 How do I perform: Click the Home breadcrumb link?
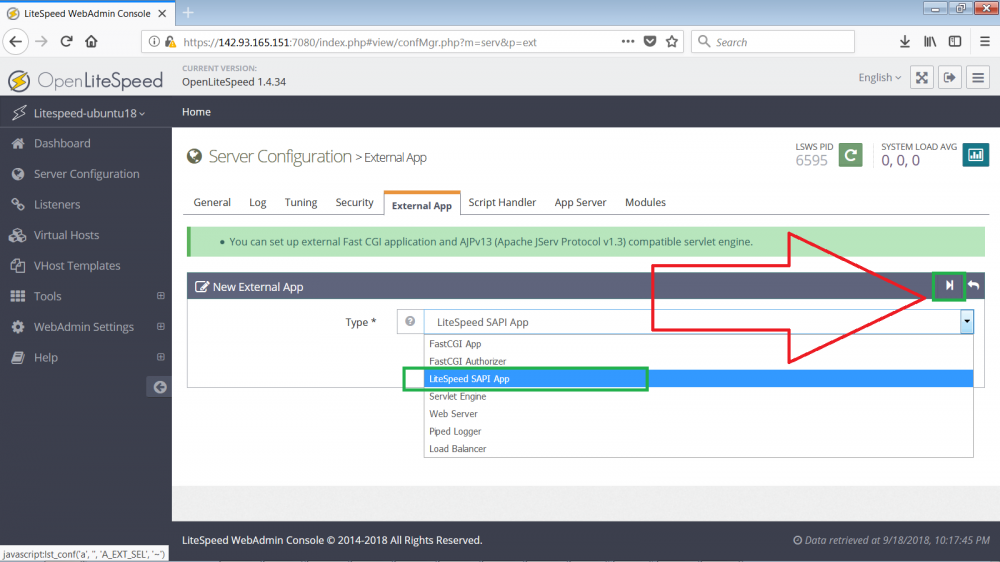point(196,112)
